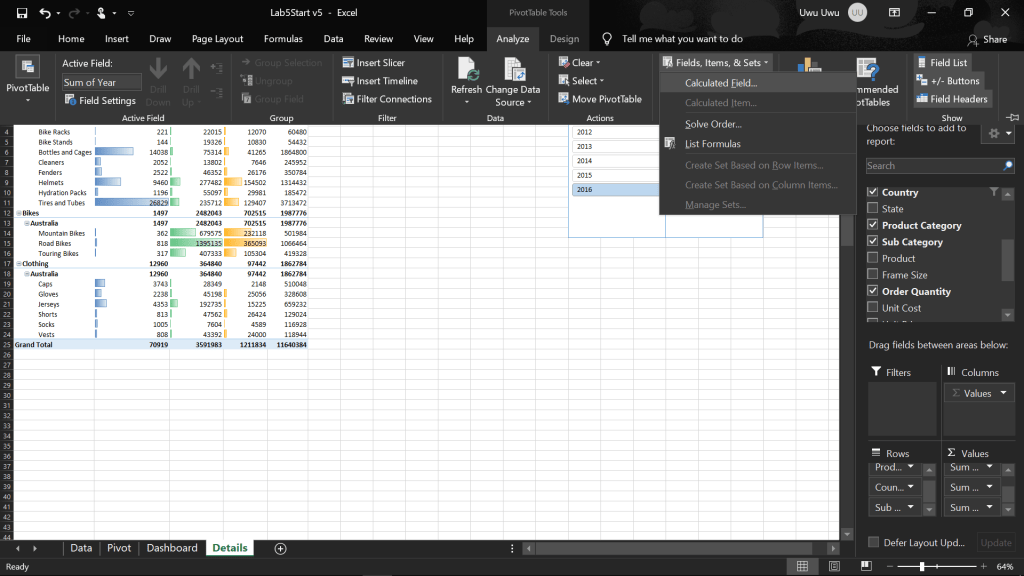Image resolution: width=1024 pixels, height=576 pixels.
Task: Choose Calculated Field from the menu
Action: pyautogui.click(x=721, y=83)
